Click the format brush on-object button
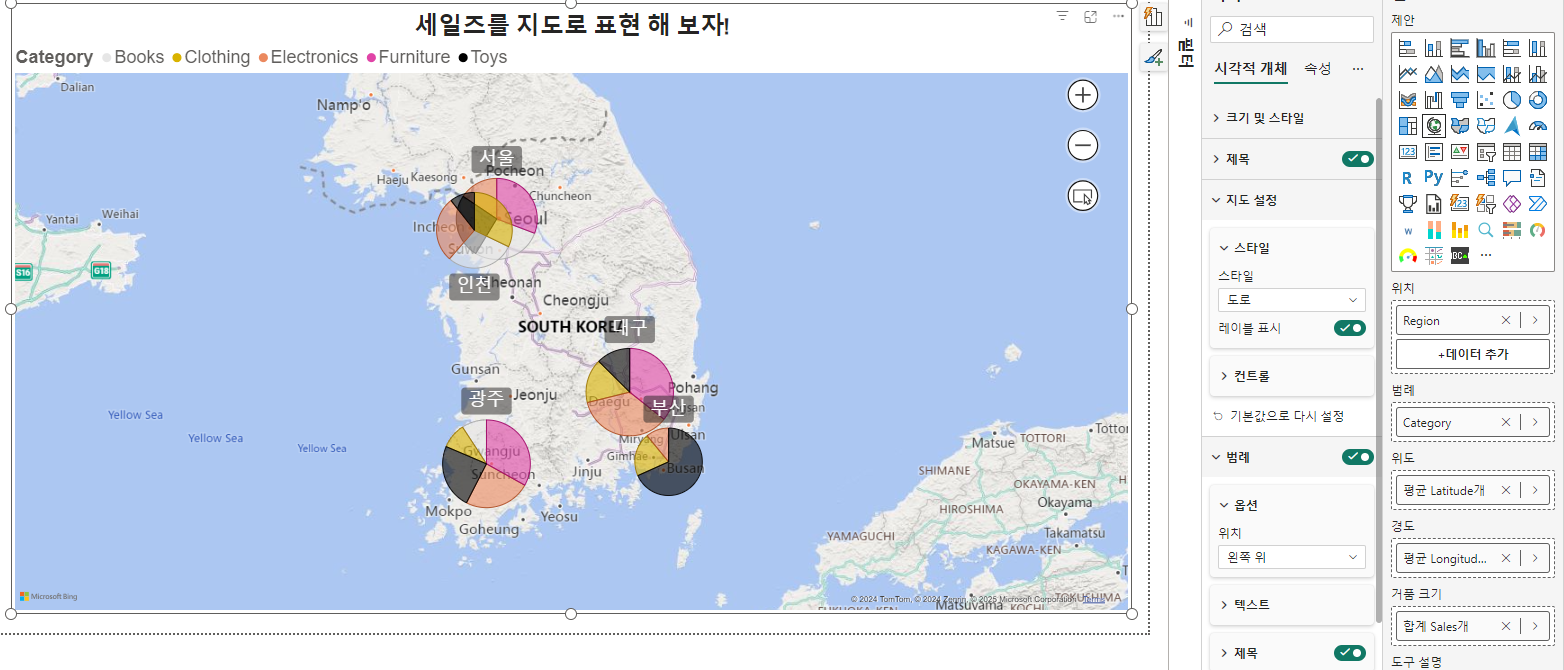Screen dimensions: 1564x670 point(1154,57)
